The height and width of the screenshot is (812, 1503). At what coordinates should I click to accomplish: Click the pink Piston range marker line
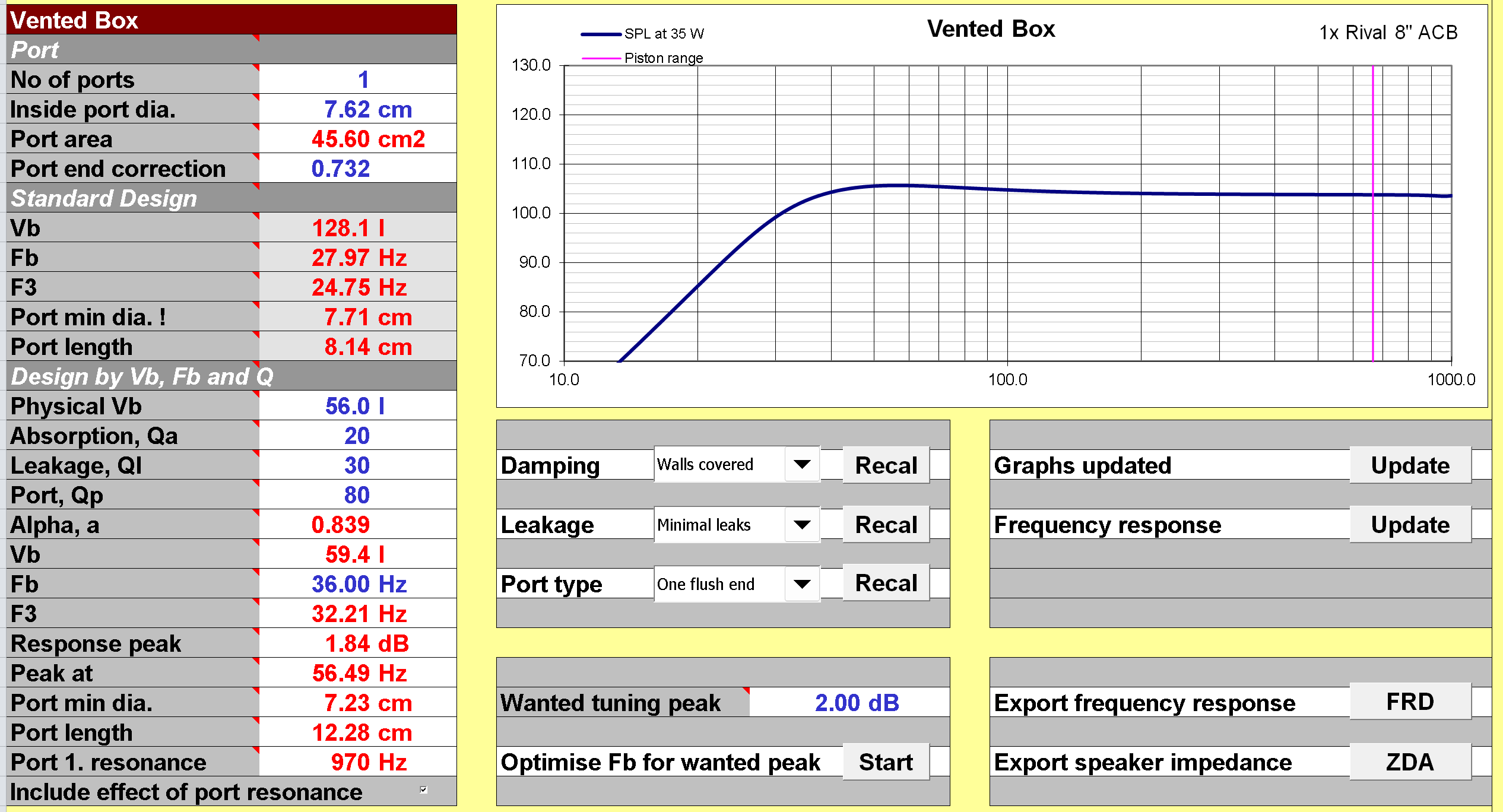[x=1372, y=267]
